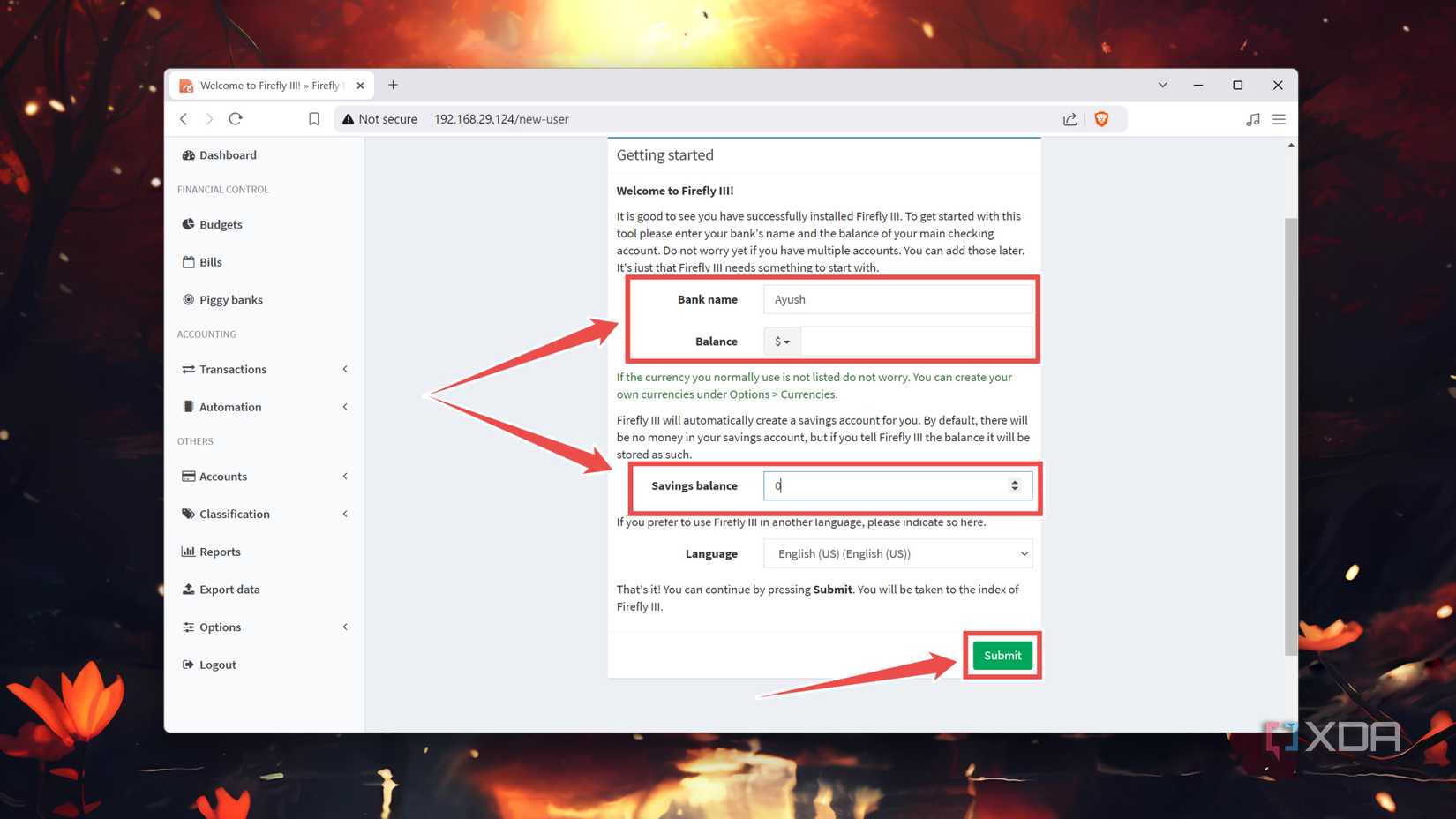Click the Transactions exchange arrows icon
Image resolution: width=1456 pixels, height=819 pixels.
tap(188, 369)
